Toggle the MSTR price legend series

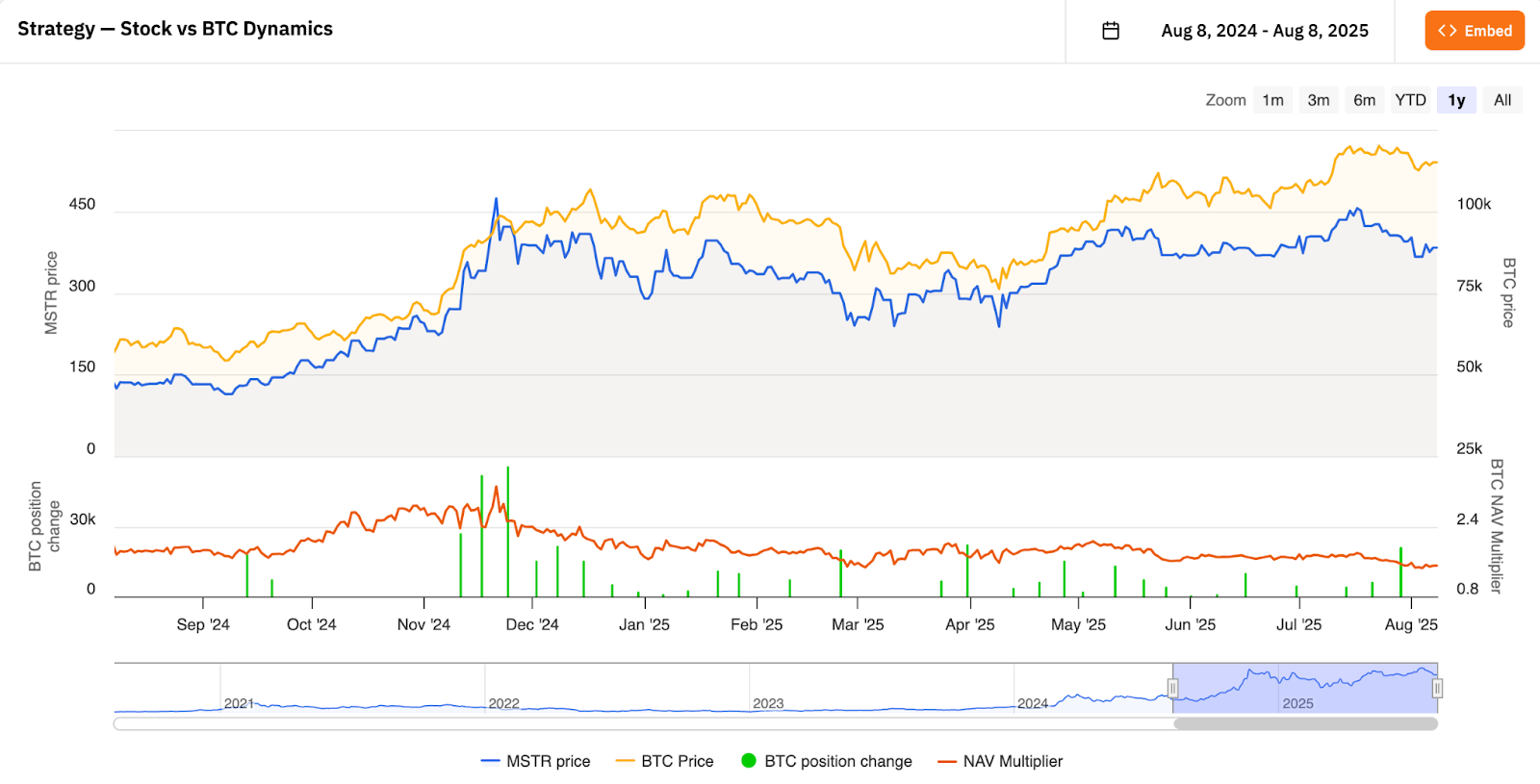[536, 761]
